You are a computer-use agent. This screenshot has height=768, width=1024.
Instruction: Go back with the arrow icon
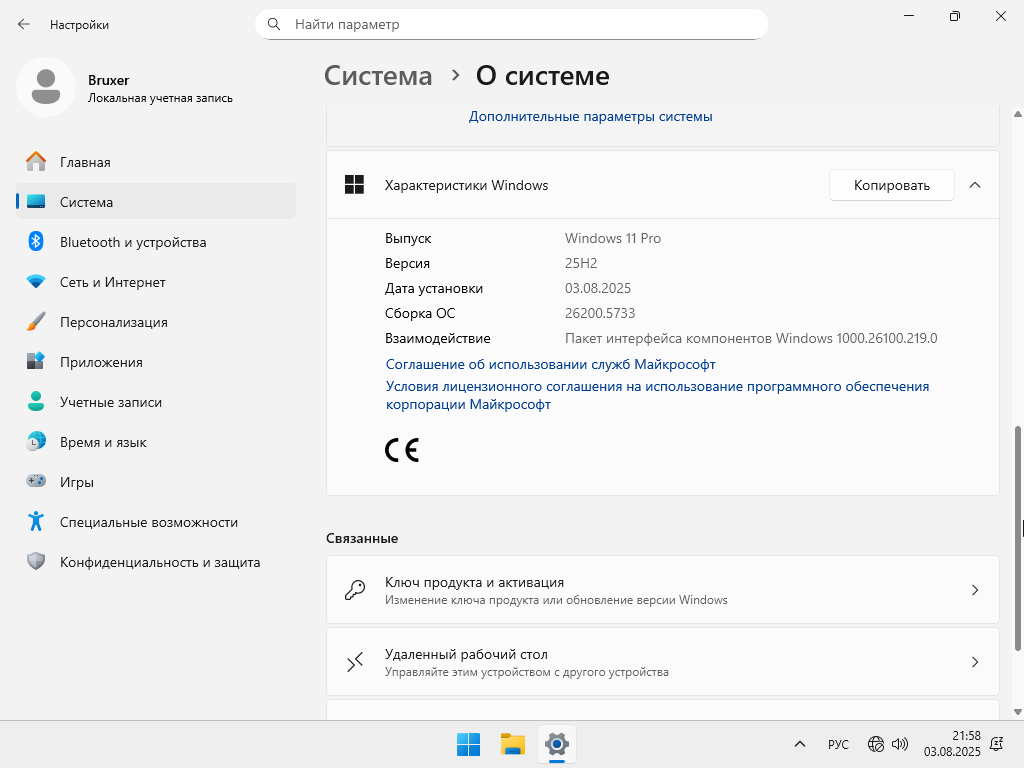click(x=24, y=24)
